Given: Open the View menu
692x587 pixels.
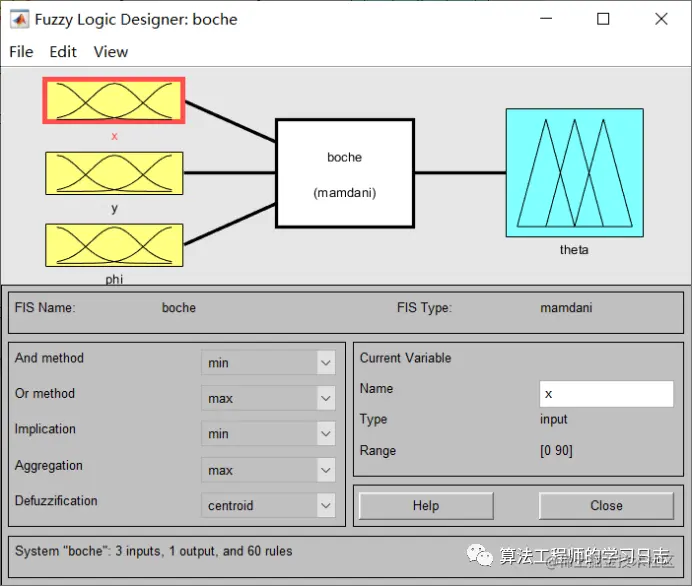Looking at the screenshot, I should point(110,52).
